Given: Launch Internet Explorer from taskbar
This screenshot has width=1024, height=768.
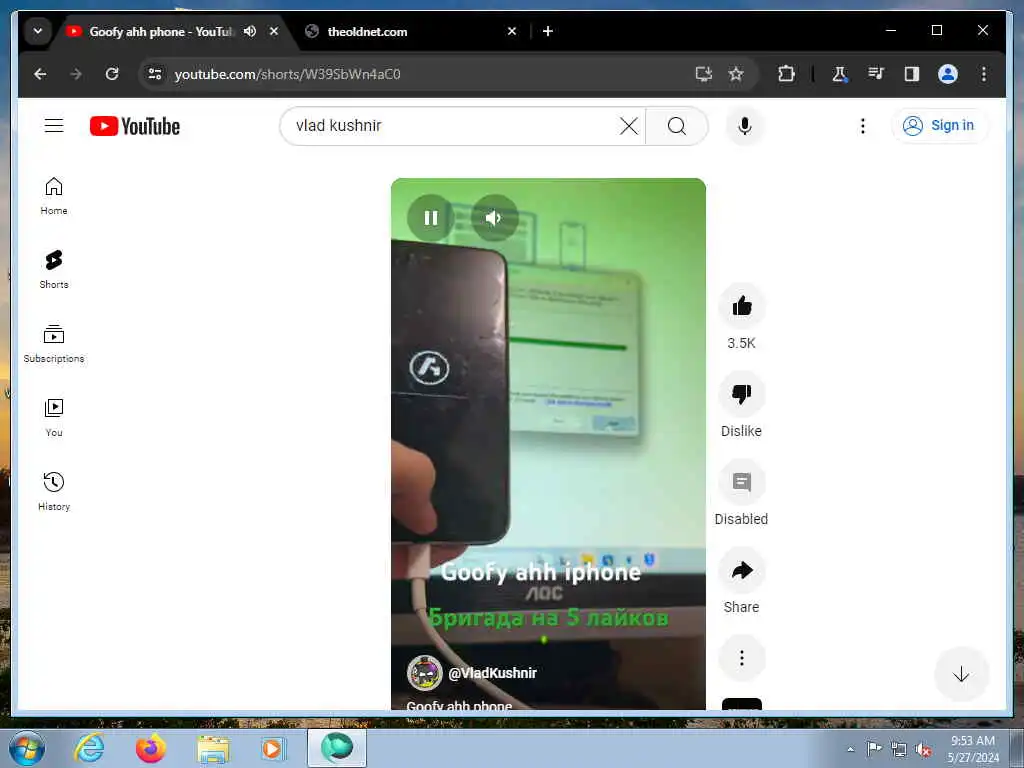Looking at the screenshot, I should tap(89, 748).
